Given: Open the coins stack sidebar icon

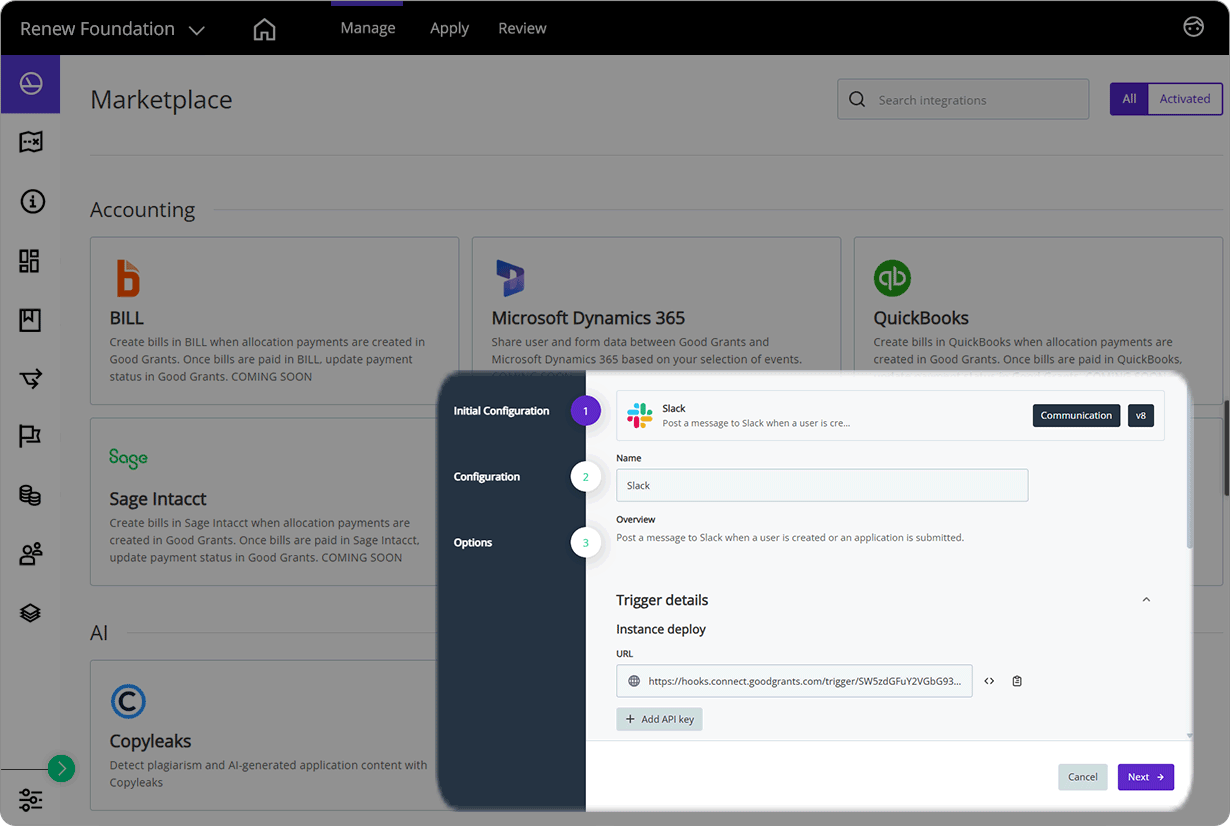Looking at the screenshot, I should (30, 495).
